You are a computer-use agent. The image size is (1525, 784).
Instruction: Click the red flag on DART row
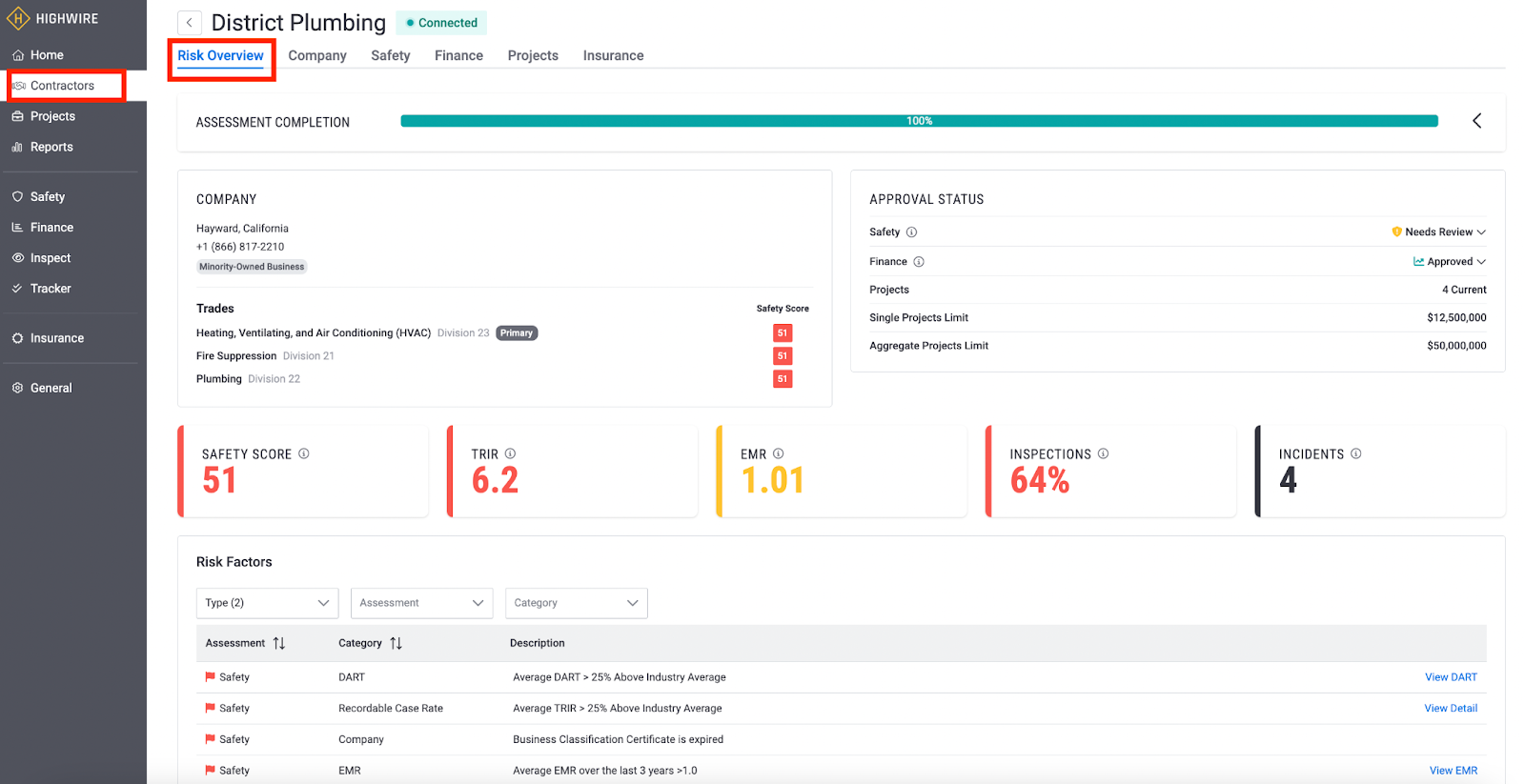click(210, 677)
